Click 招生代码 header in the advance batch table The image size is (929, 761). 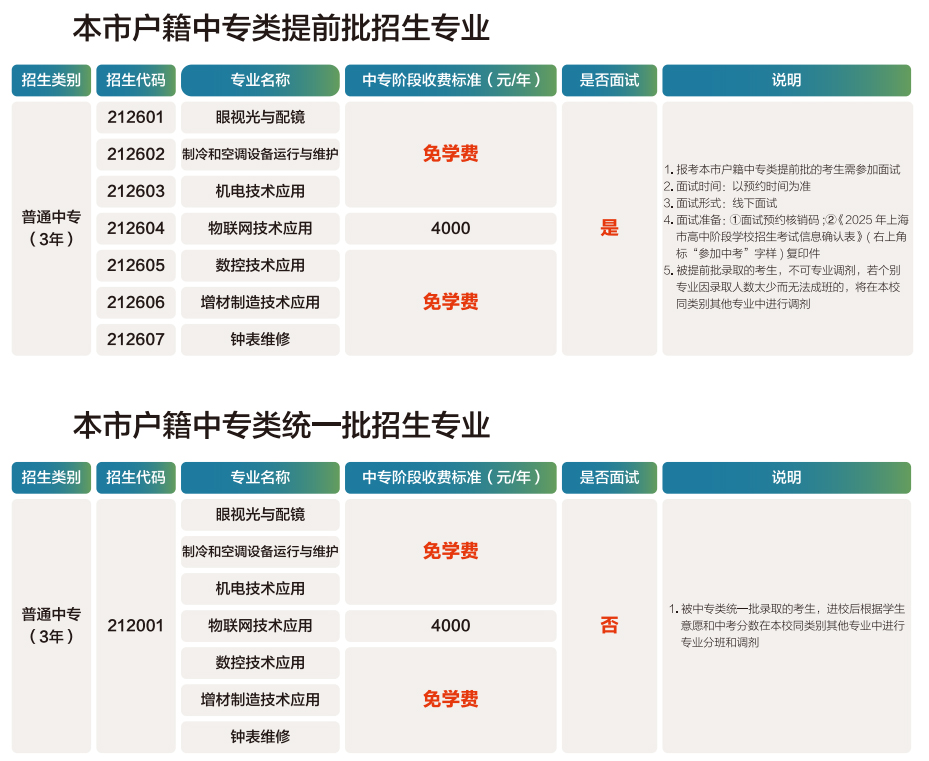coord(136,80)
